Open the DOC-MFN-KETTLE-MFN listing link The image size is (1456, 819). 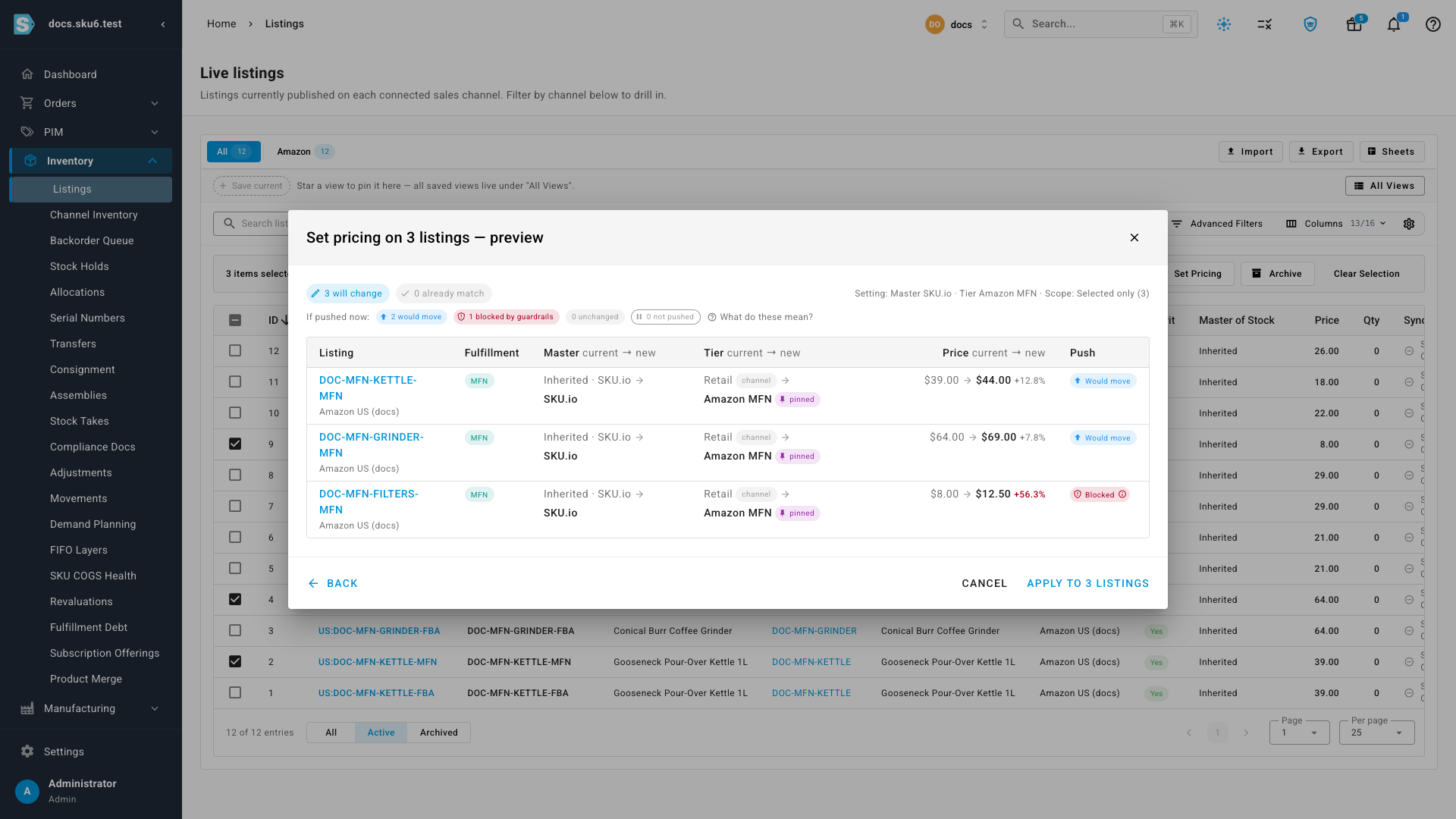tap(368, 388)
